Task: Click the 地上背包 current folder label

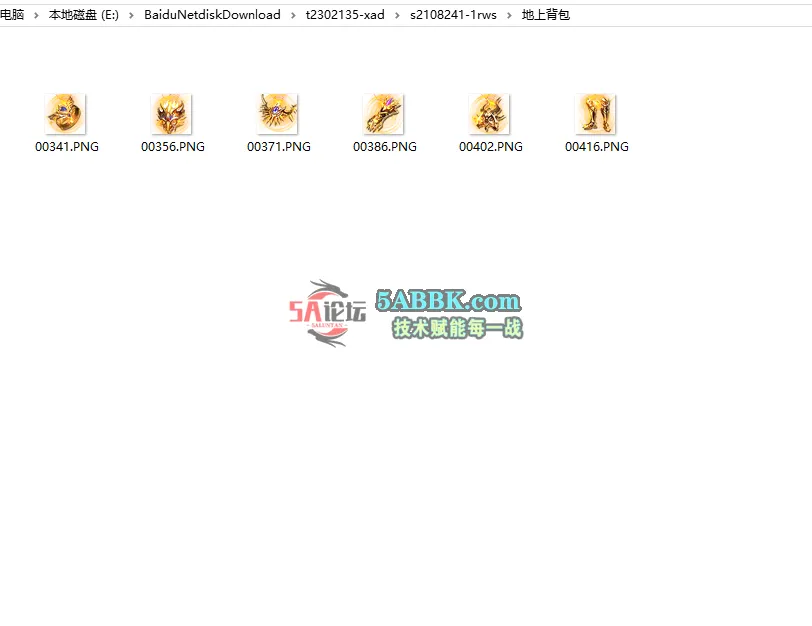Action: [544, 15]
